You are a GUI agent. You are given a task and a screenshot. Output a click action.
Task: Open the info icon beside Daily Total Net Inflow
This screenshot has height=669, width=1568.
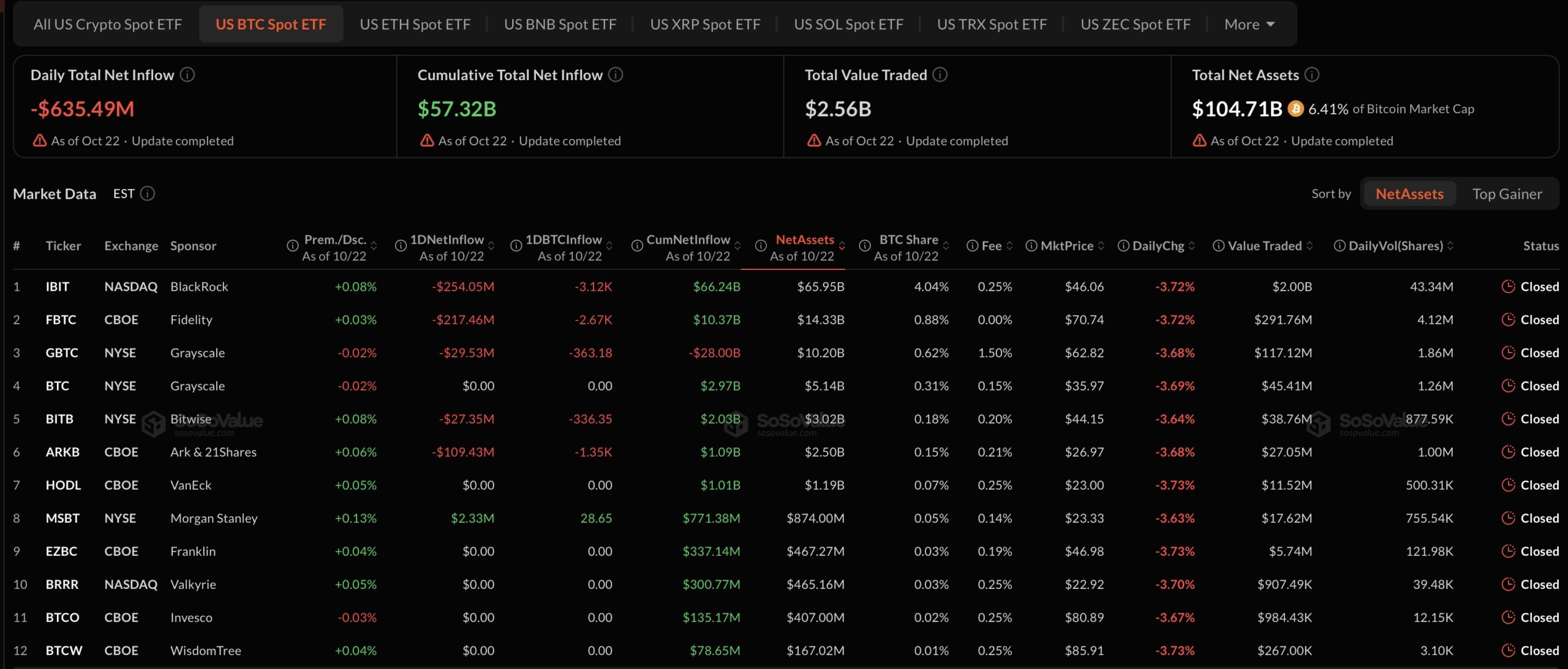click(187, 75)
